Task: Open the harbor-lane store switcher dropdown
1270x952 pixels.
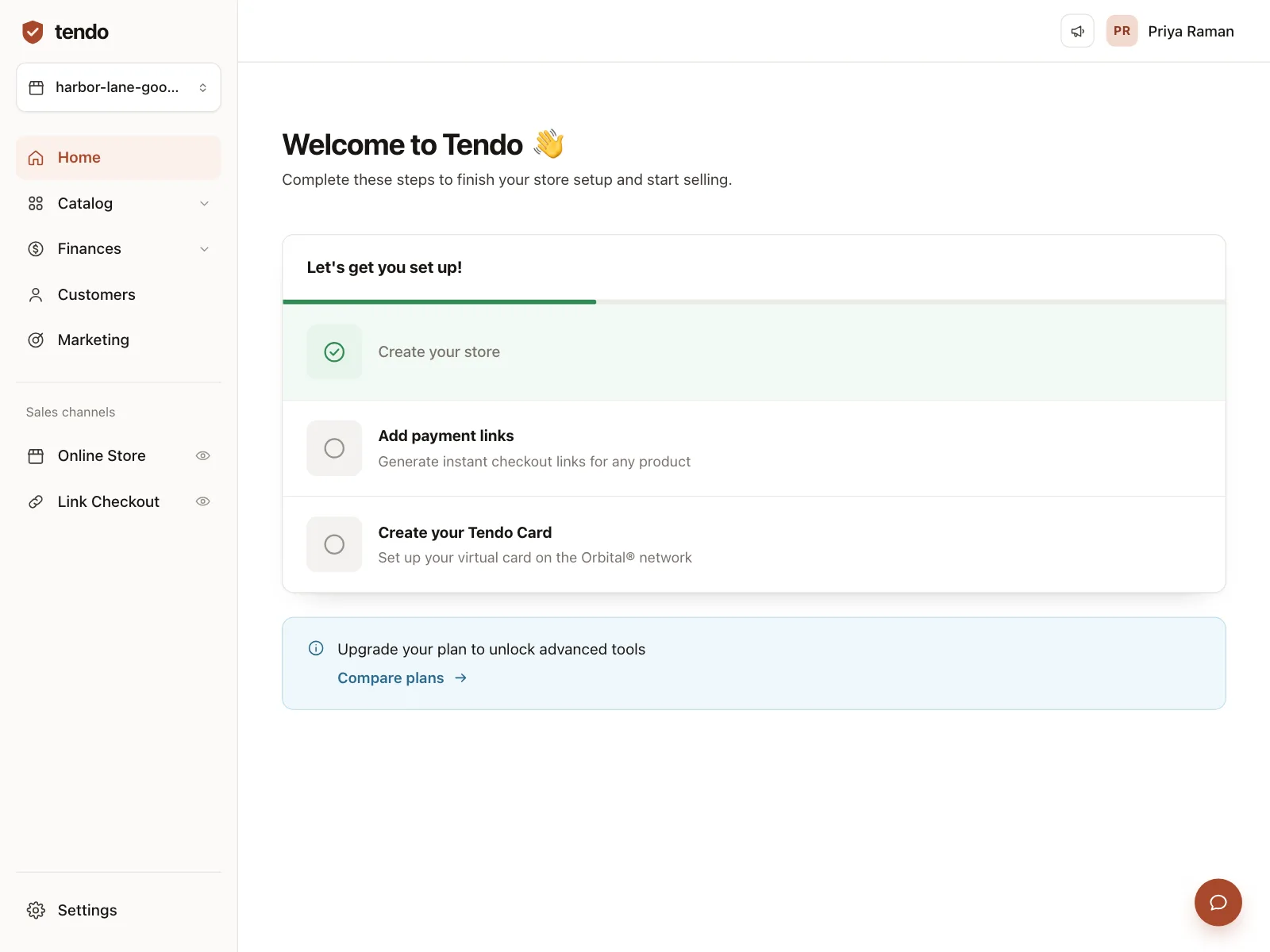Action: pyautogui.click(x=118, y=87)
